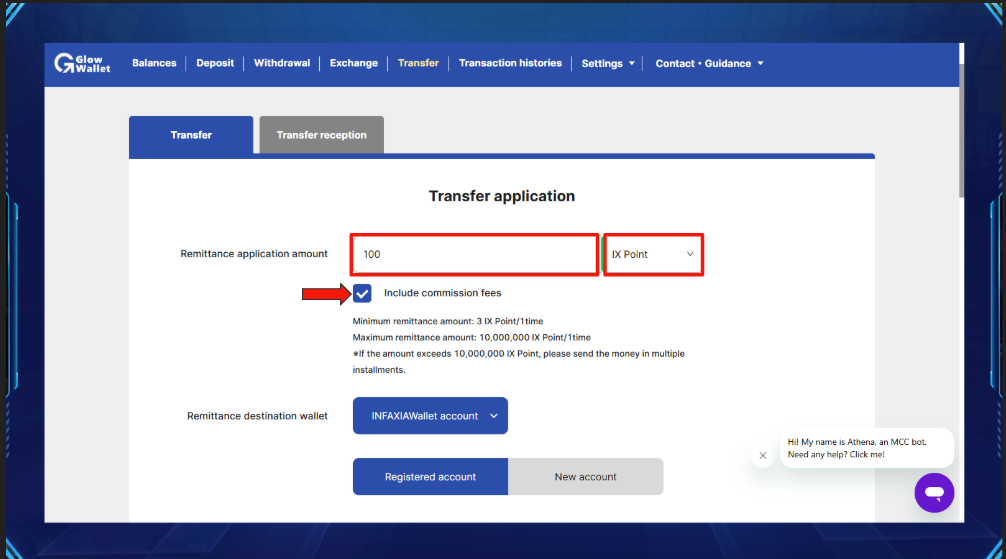Click the Remittance application amount label

[x=254, y=254]
